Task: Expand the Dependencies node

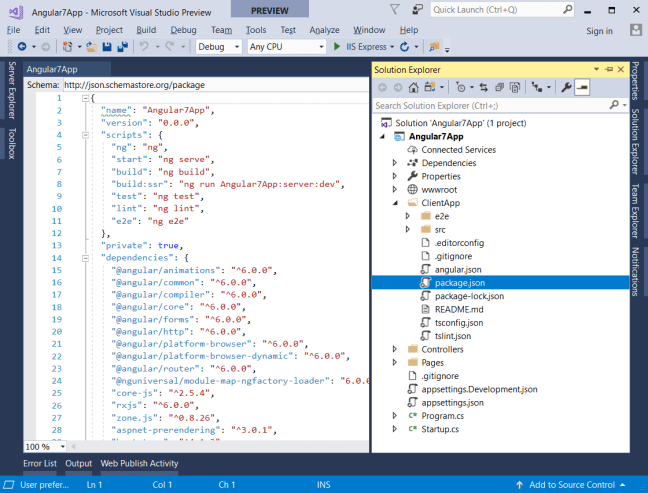Action: (395, 163)
